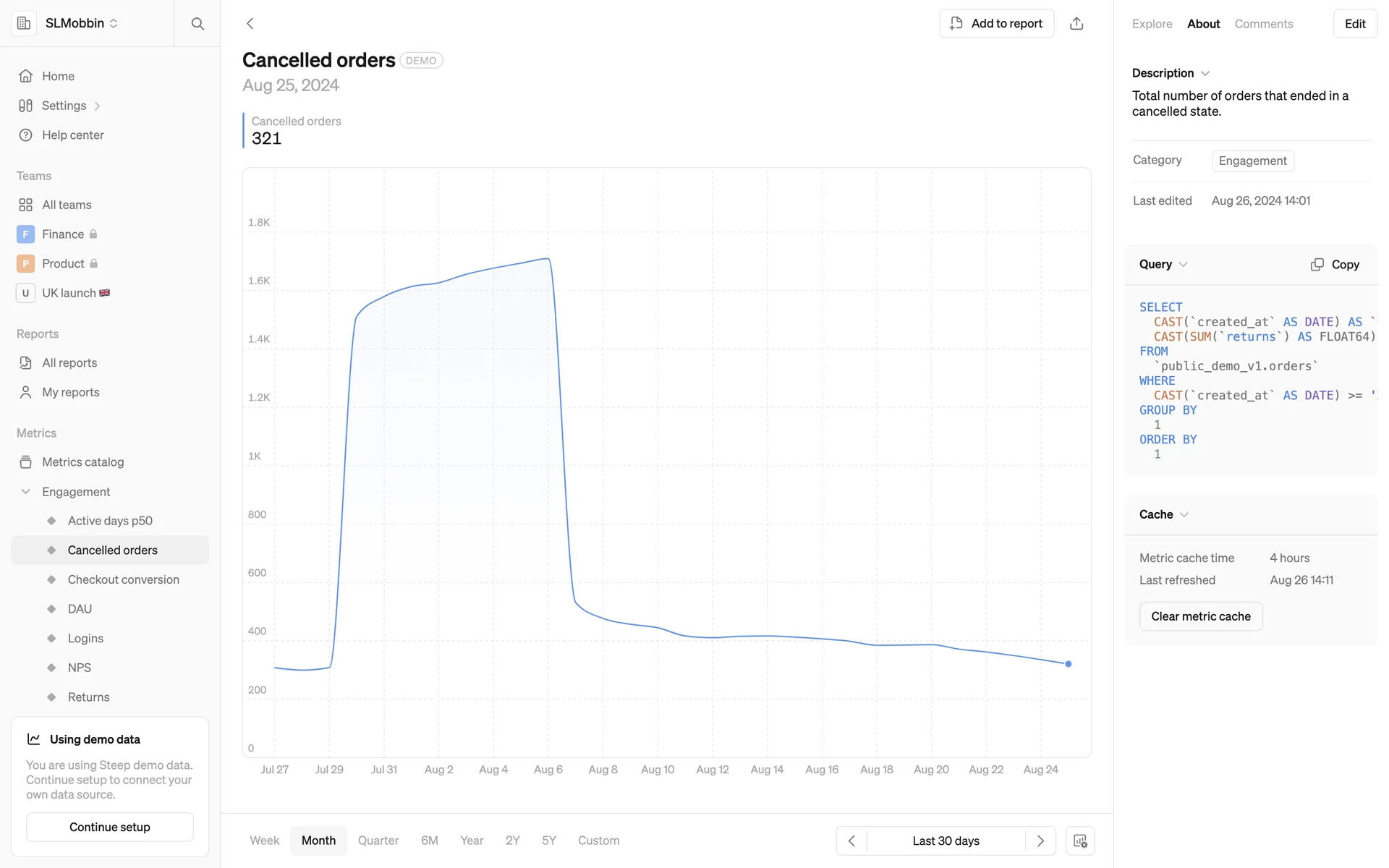The image size is (1389, 868).
Task: Click the search magnifier icon
Action: tap(197, 24)
